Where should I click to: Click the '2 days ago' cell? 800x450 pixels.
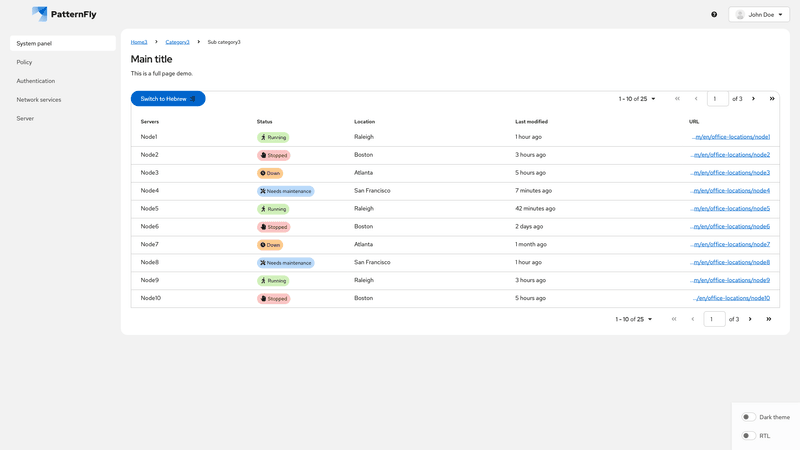529,226
